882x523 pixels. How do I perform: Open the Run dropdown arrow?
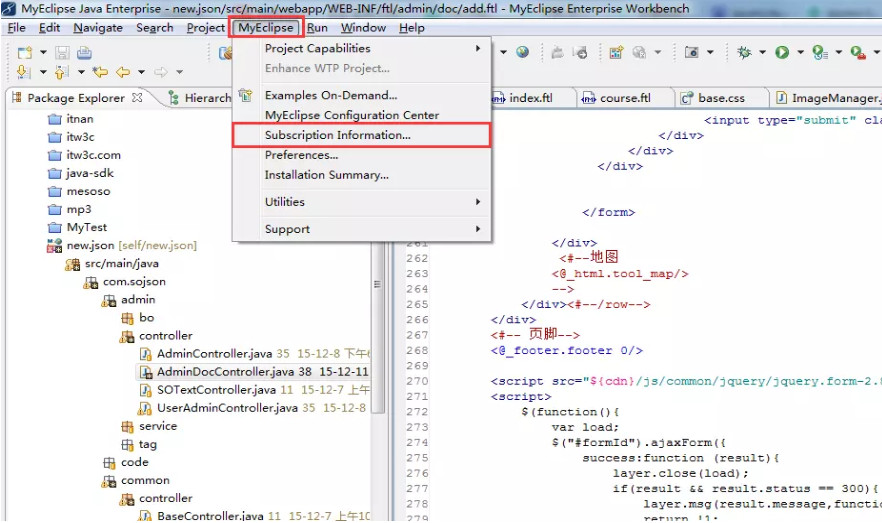800,52
